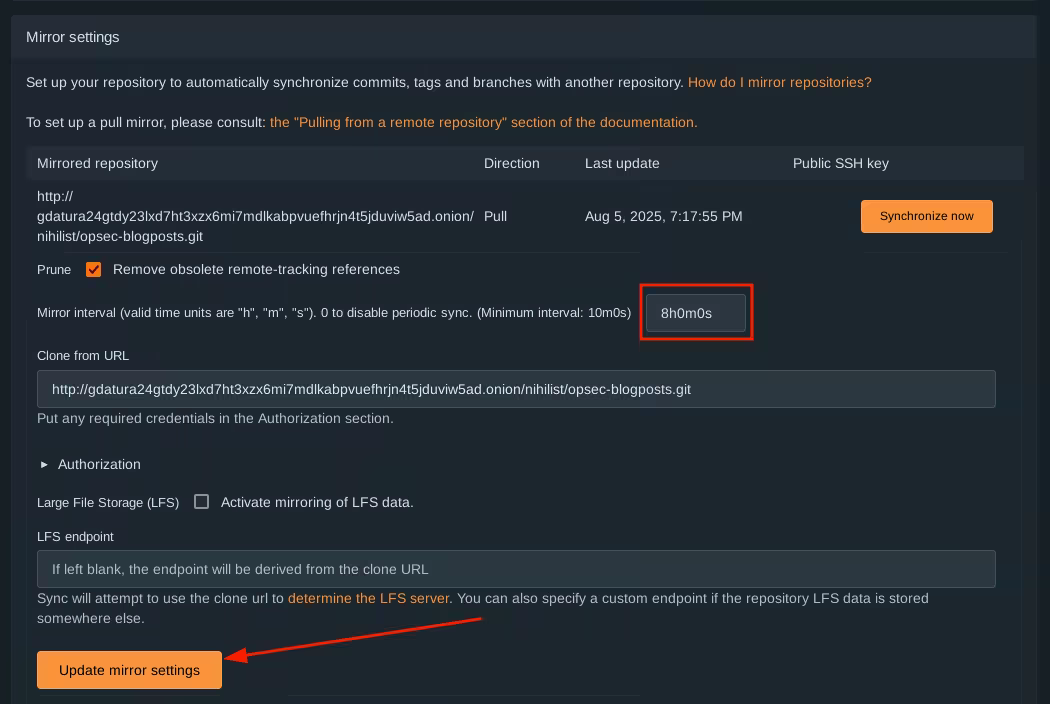Open the "How do I mirror repositories?" link
Screen dimensions: 1050x704
click(x=779, y=82)
